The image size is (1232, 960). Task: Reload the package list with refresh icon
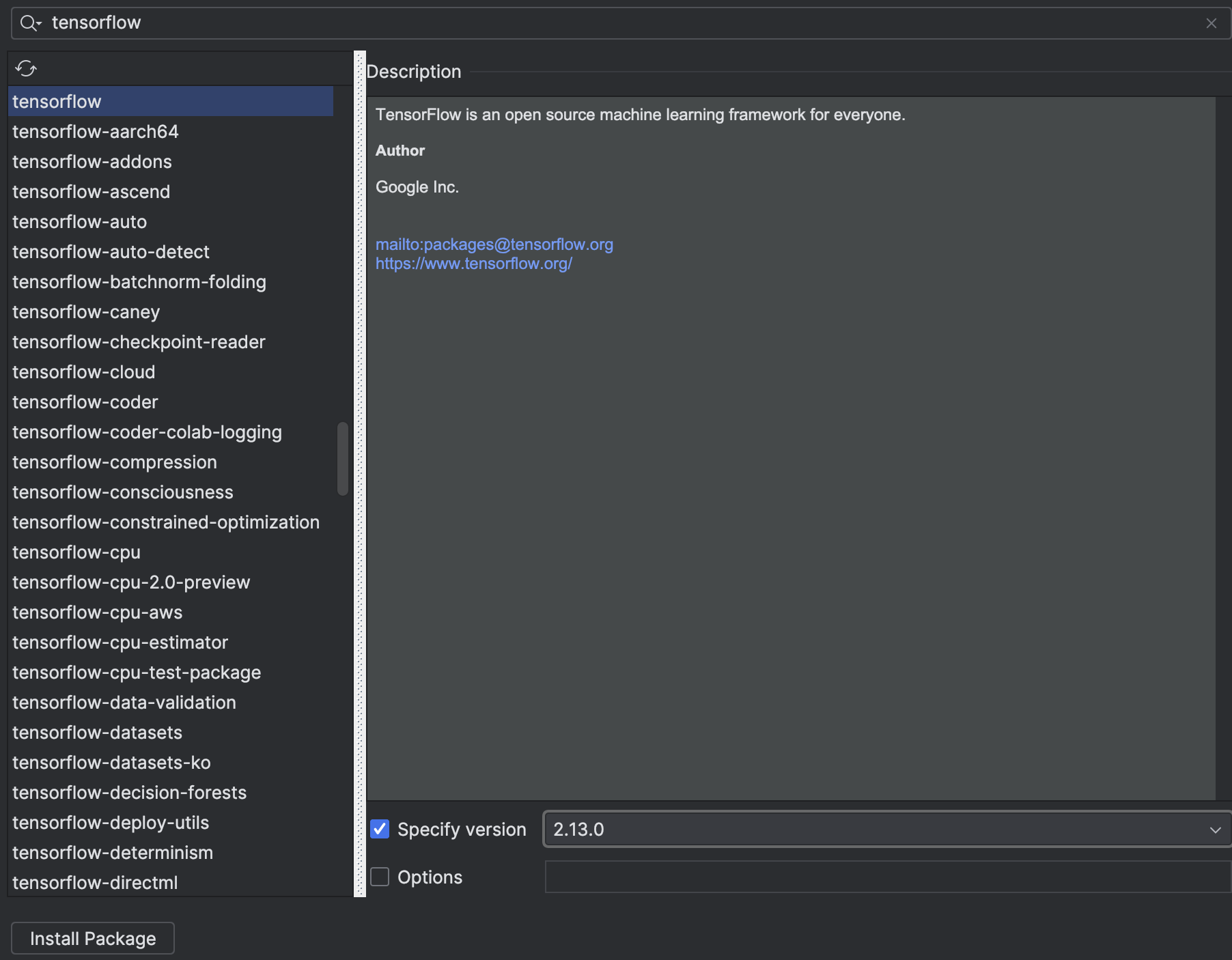coord(26,68)
